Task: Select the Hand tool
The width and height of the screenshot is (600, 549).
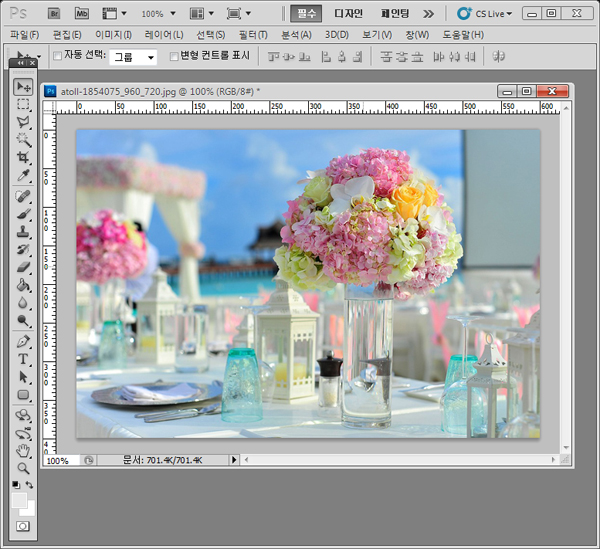Action: point(23,451)
